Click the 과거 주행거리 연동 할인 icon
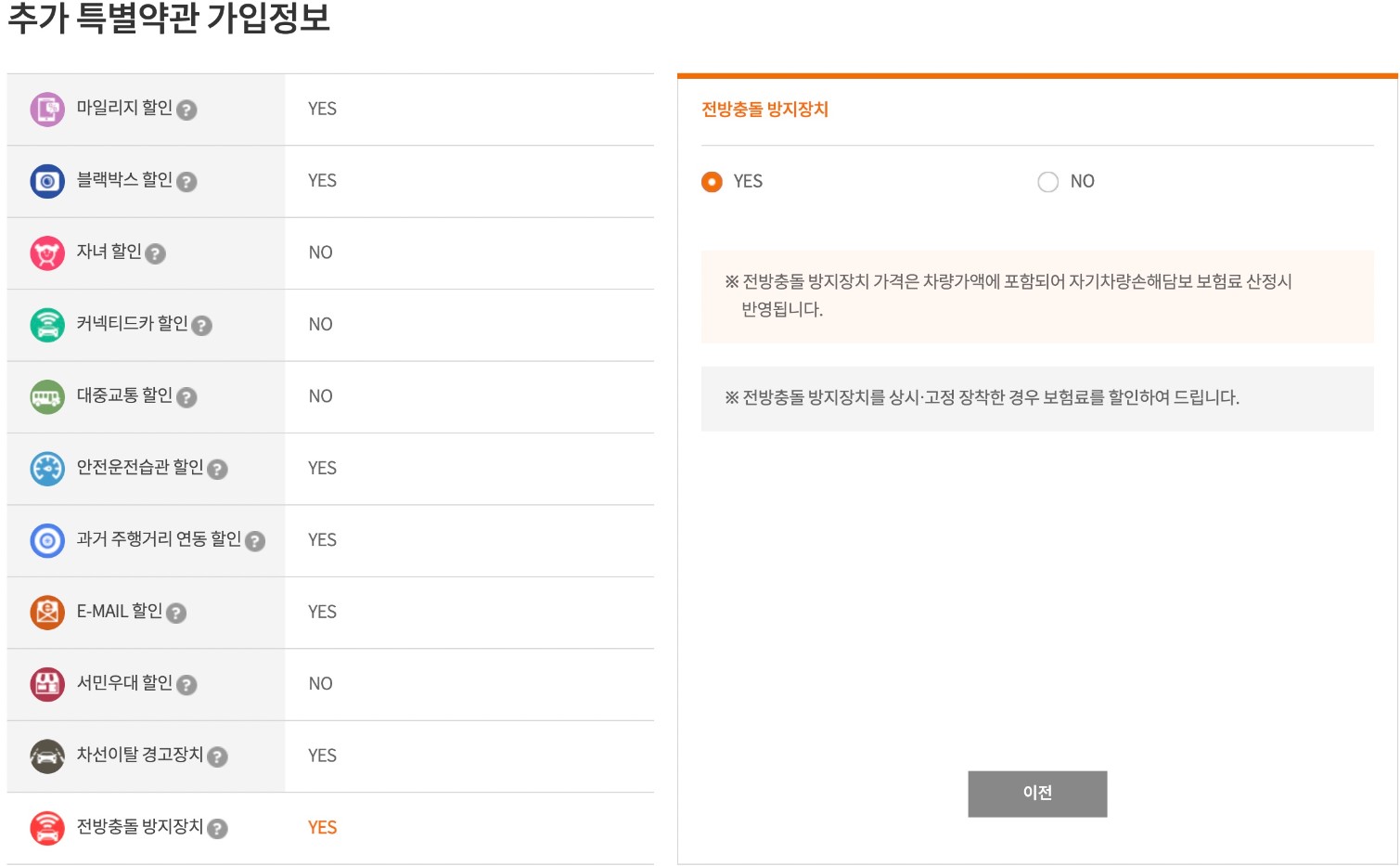 (47, 540)
